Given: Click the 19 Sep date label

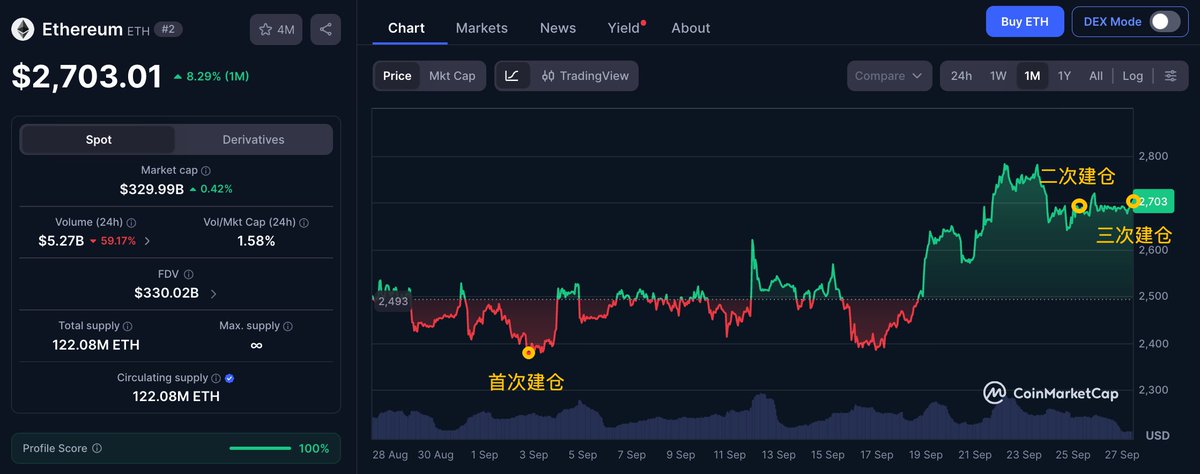Looking at the screenshot, I should tap(926, 455).
